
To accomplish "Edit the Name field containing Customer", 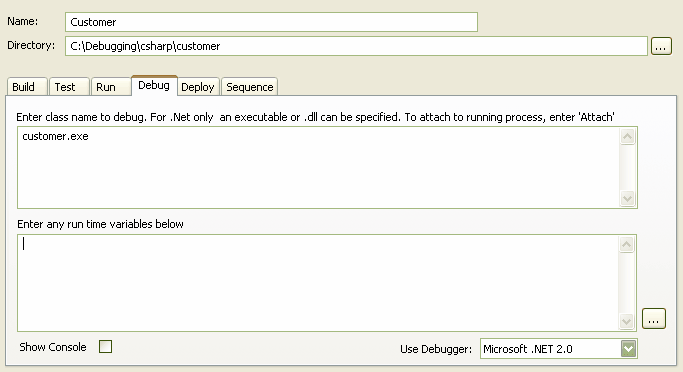I will [x=271, y=22].
